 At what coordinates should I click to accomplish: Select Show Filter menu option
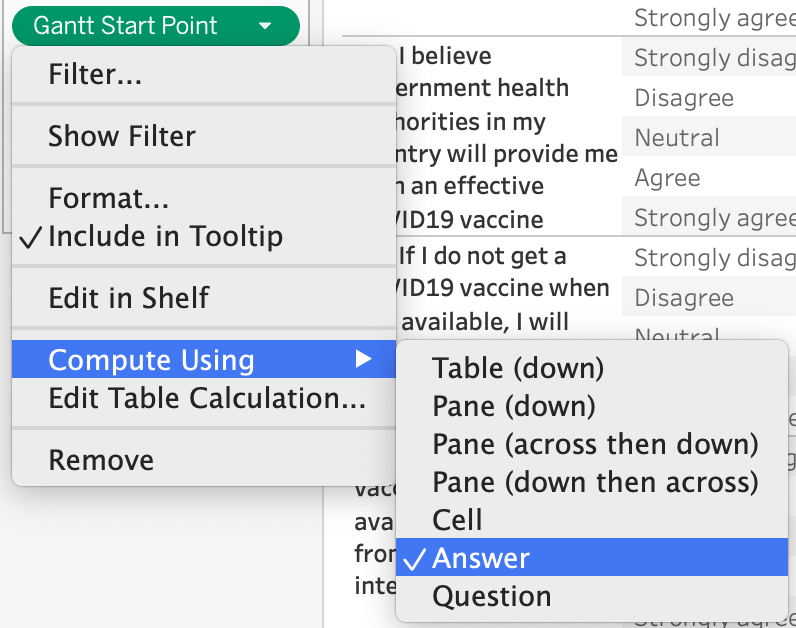pos(122,136)
